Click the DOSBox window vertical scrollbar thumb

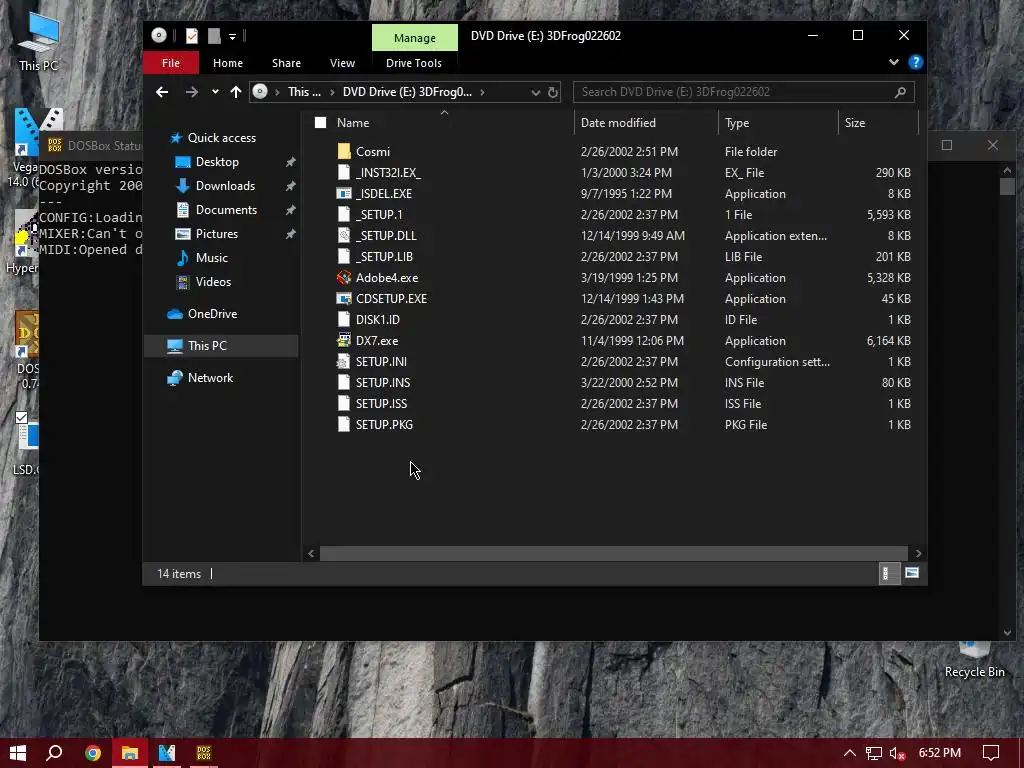[x=1006, y=186]
